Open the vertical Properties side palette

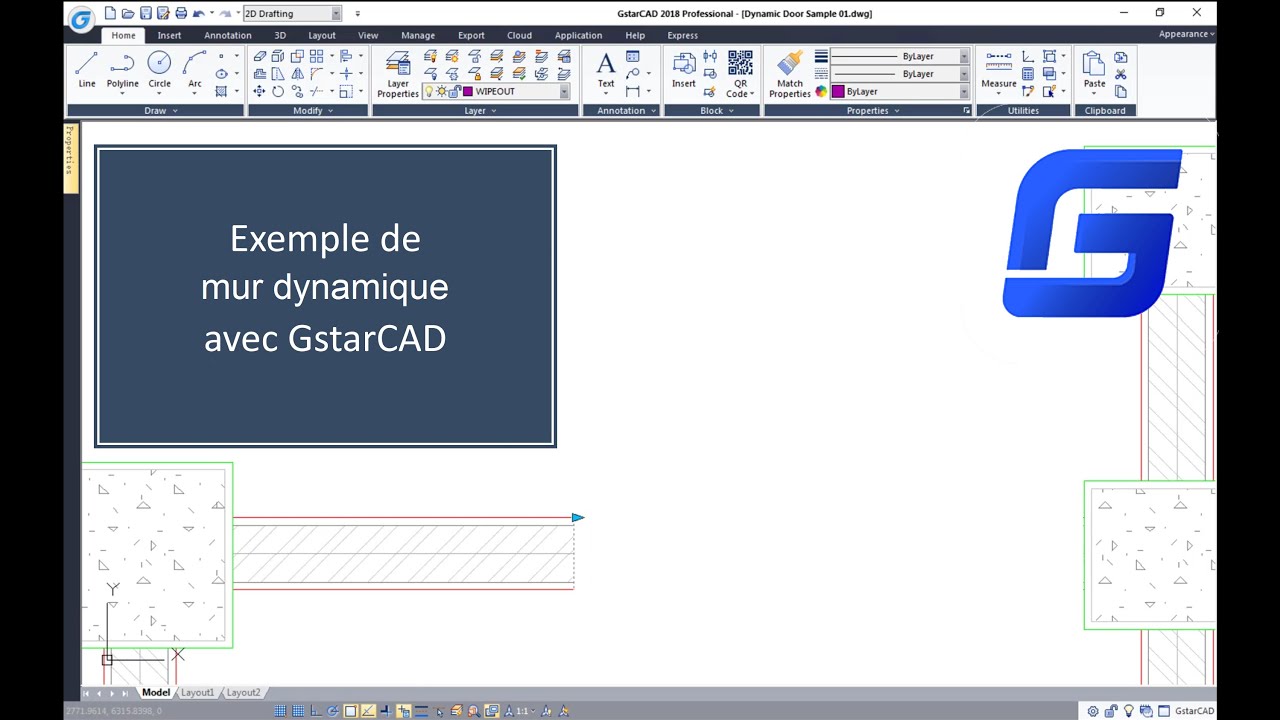click(71, 157)
